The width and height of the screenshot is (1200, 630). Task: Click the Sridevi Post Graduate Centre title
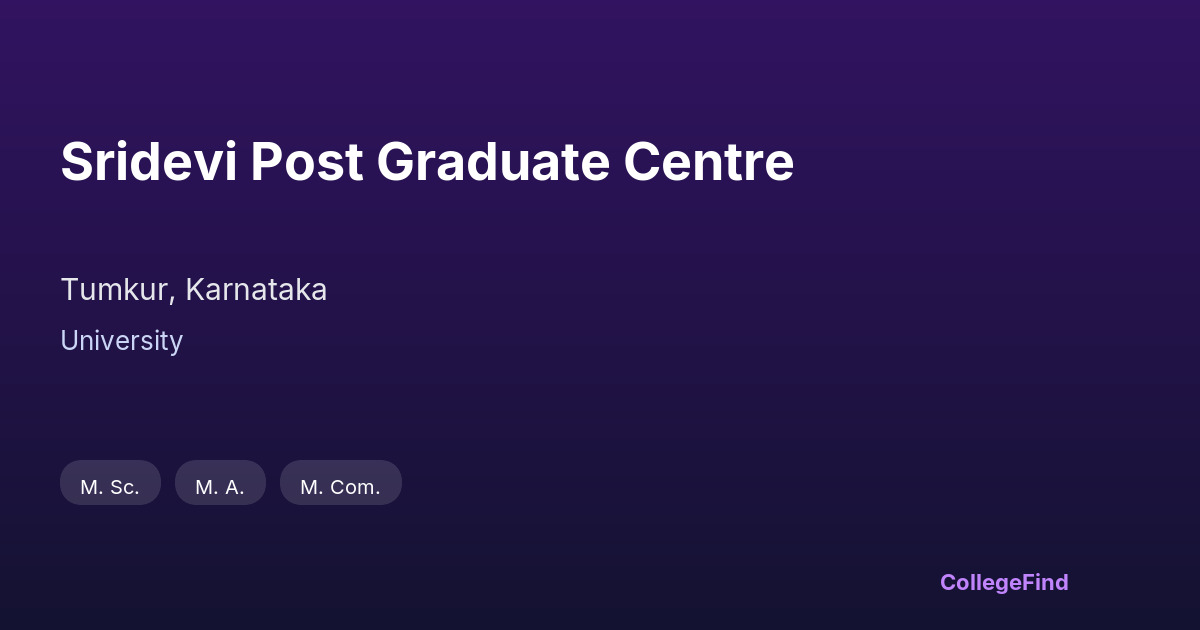427,162
